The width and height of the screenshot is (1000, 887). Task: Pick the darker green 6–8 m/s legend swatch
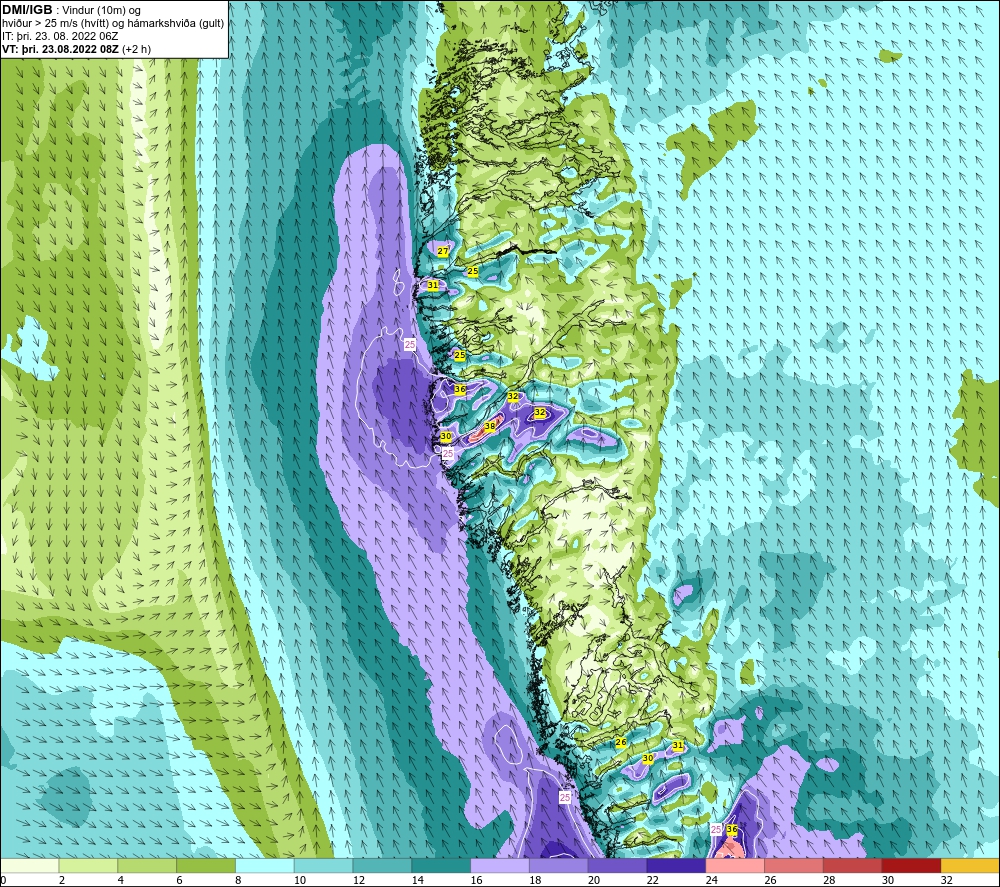(x=206, y=865)
